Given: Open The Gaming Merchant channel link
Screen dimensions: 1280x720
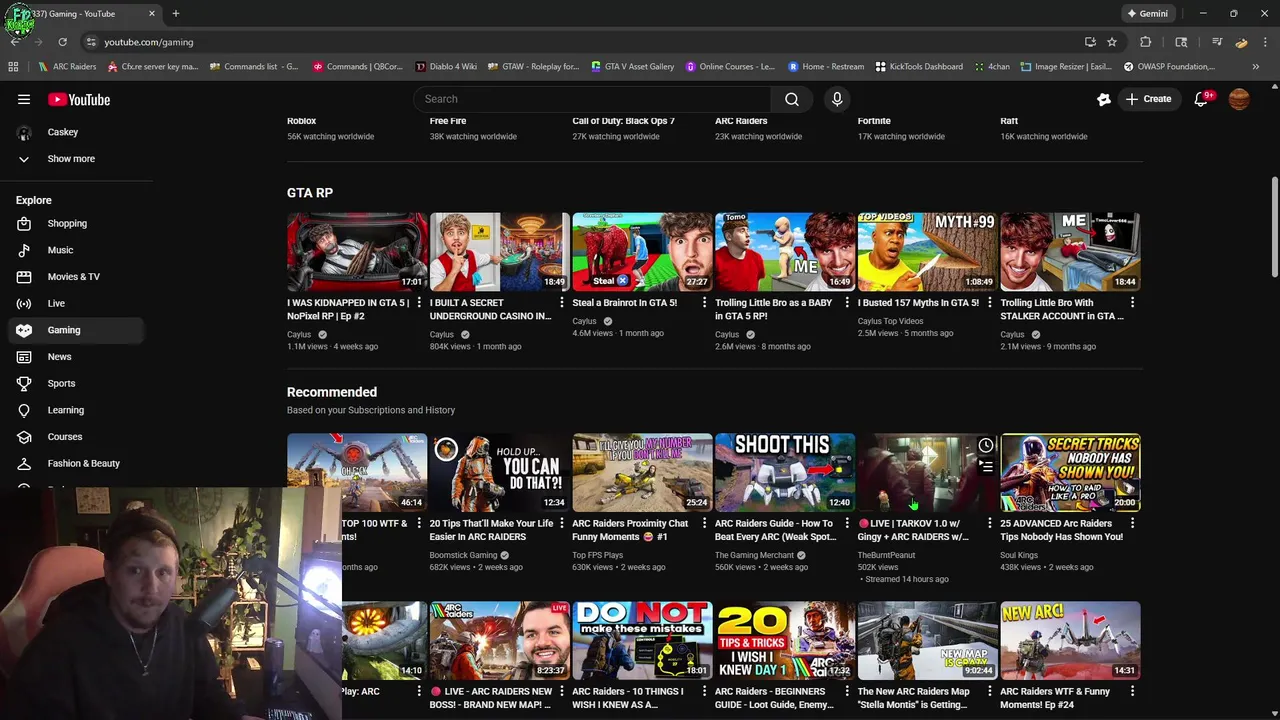Looking at the screenshot, I should point(754,555).
